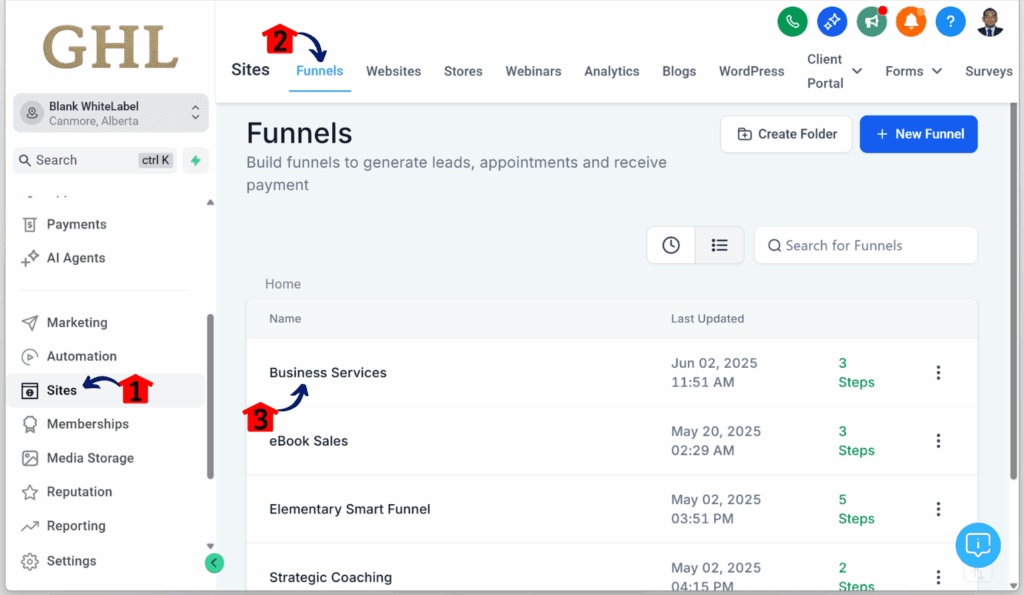Click the Home breadcrumb

click(x=283, y=284)
